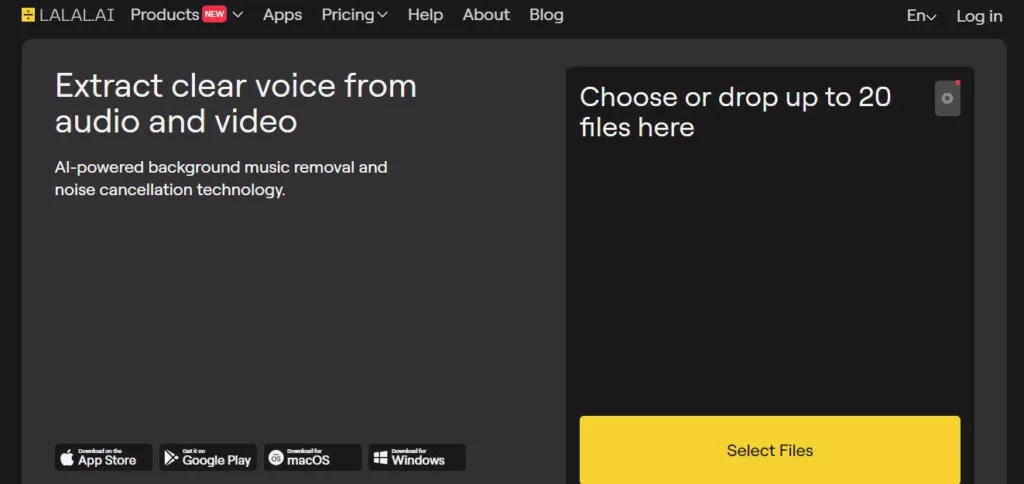The height and width of the screenshot is (484, 1024).
Task: Go to the Apps page
Action: click(x=282, y=15)
